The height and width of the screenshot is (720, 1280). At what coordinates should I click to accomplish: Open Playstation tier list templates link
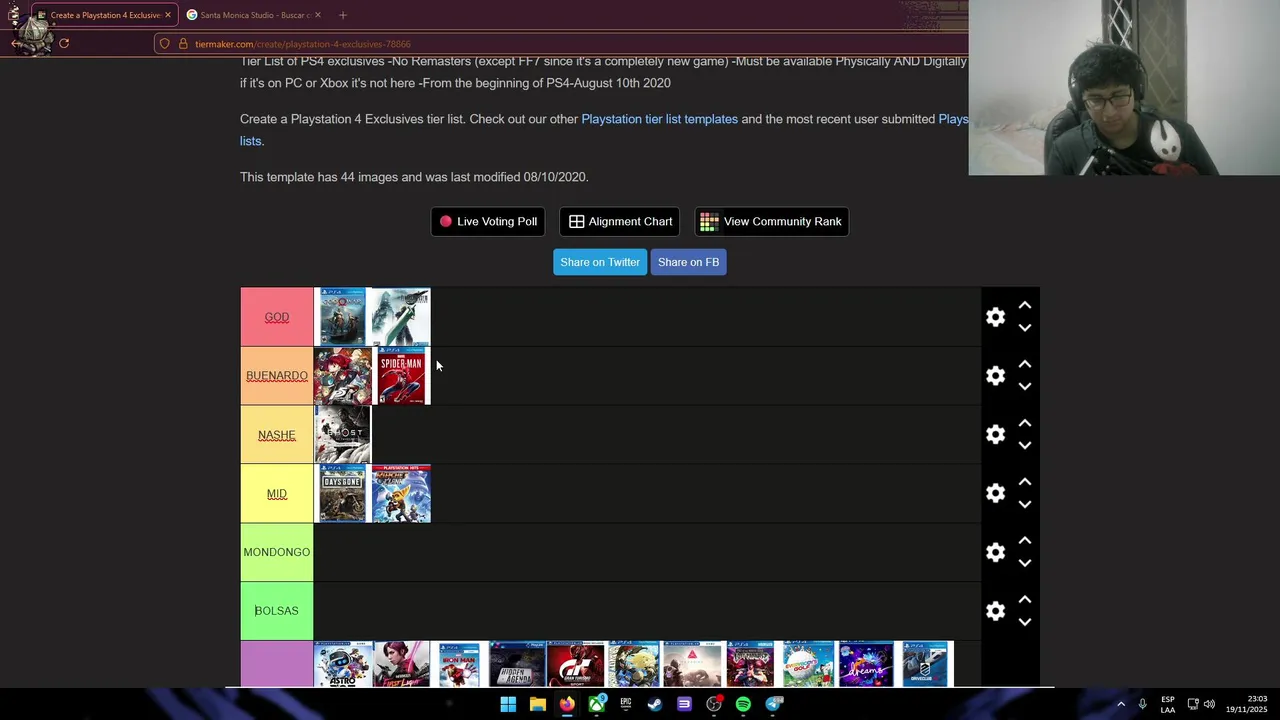tap(660, 119)
